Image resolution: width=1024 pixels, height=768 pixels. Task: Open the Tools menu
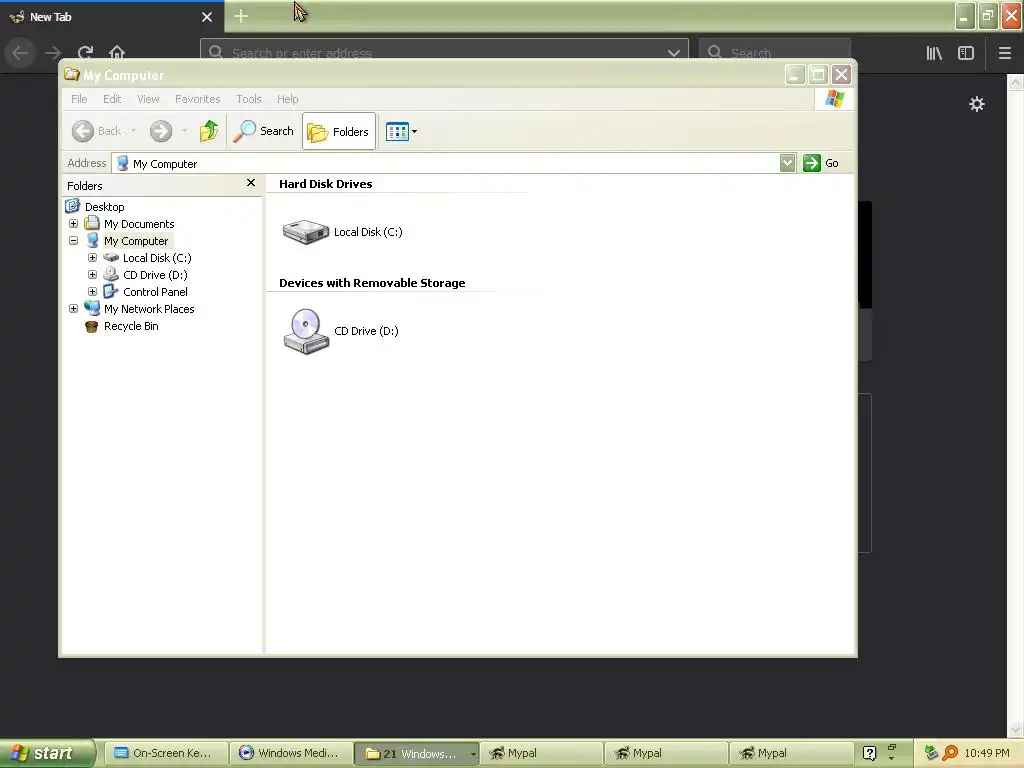[x=249, y=99]
